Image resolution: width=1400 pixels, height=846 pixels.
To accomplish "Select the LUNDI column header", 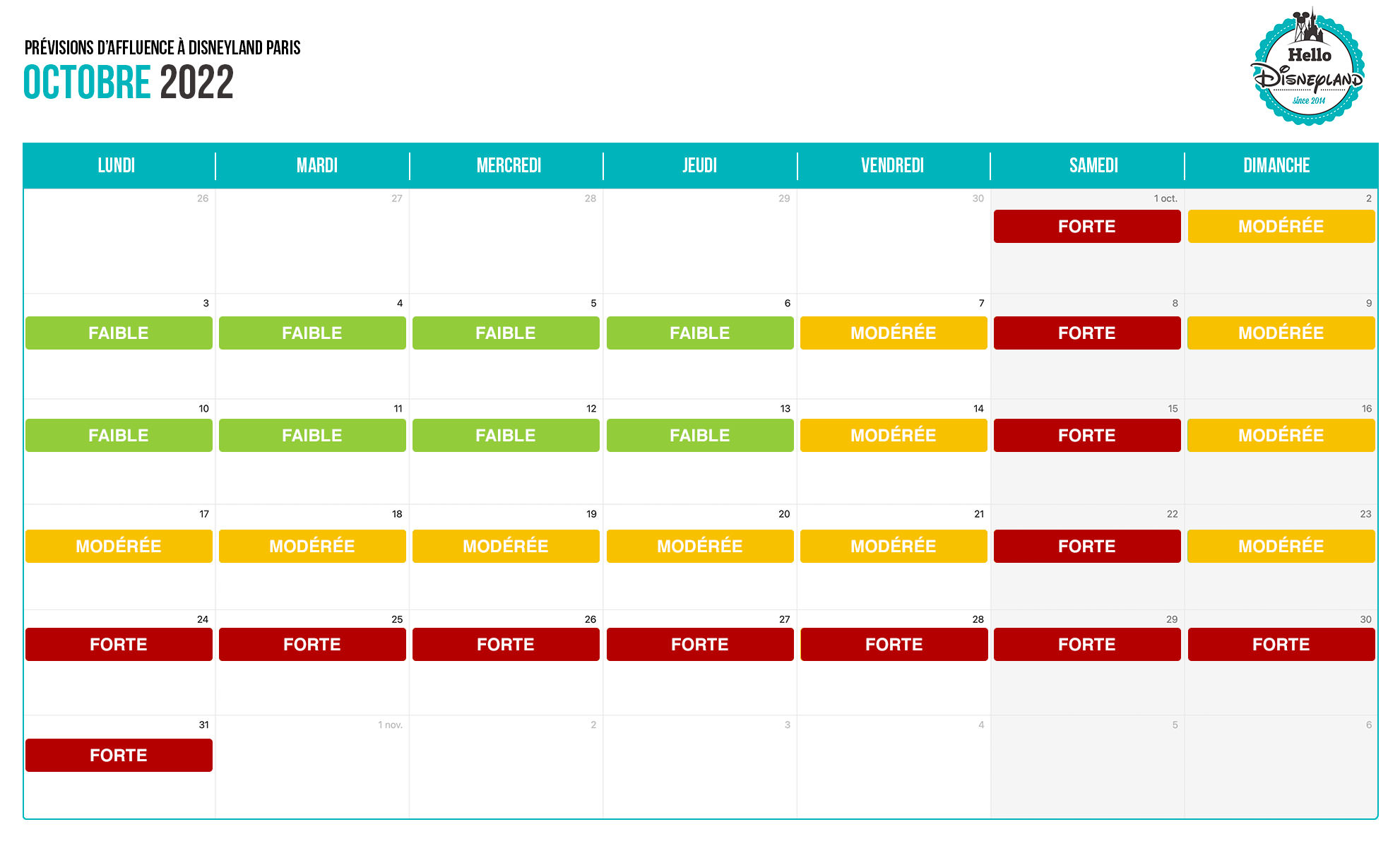I will [117, 166].
